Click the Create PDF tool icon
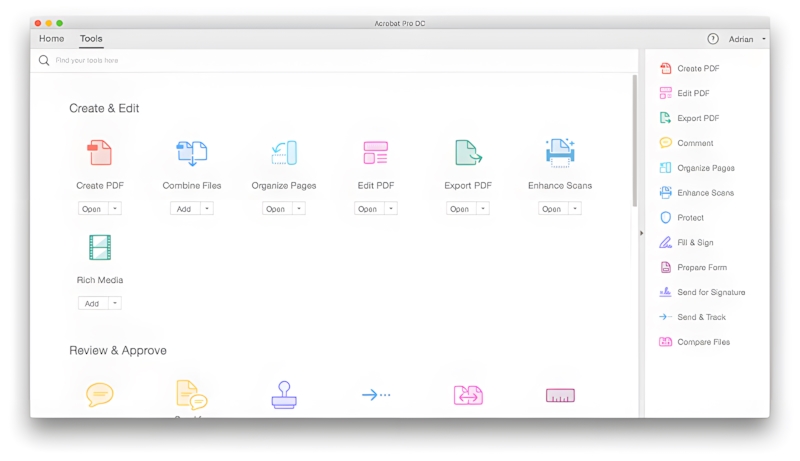Screen dimensions: 800x461 tap(100, 153)
